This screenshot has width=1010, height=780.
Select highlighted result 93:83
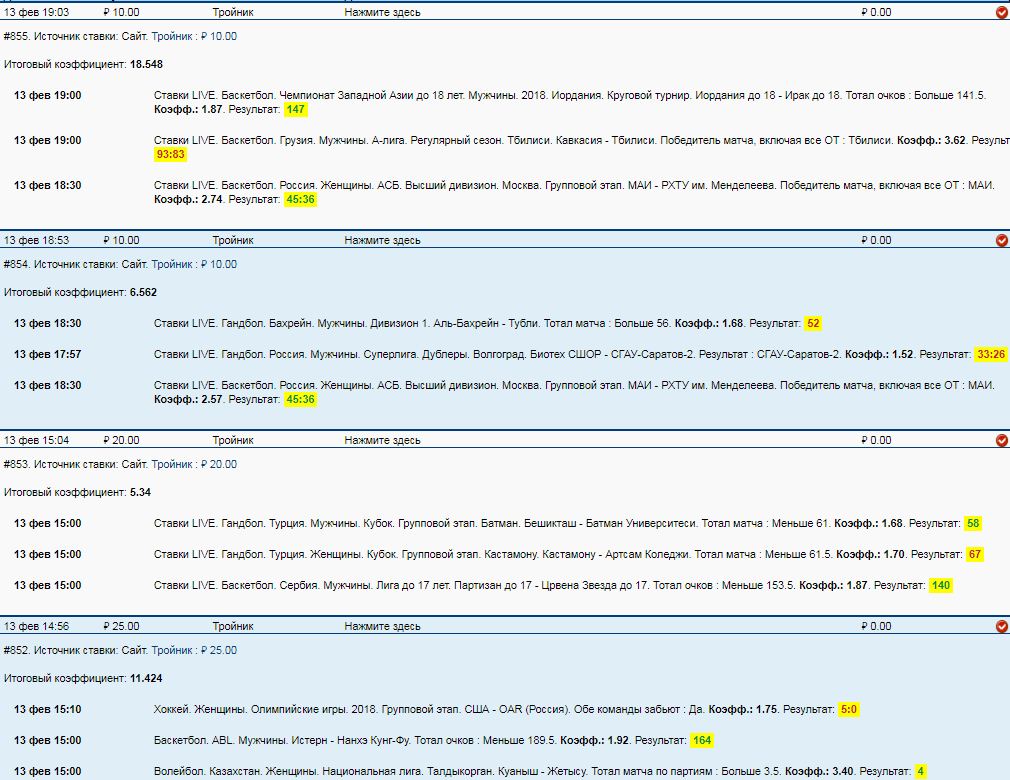point(171,155)
